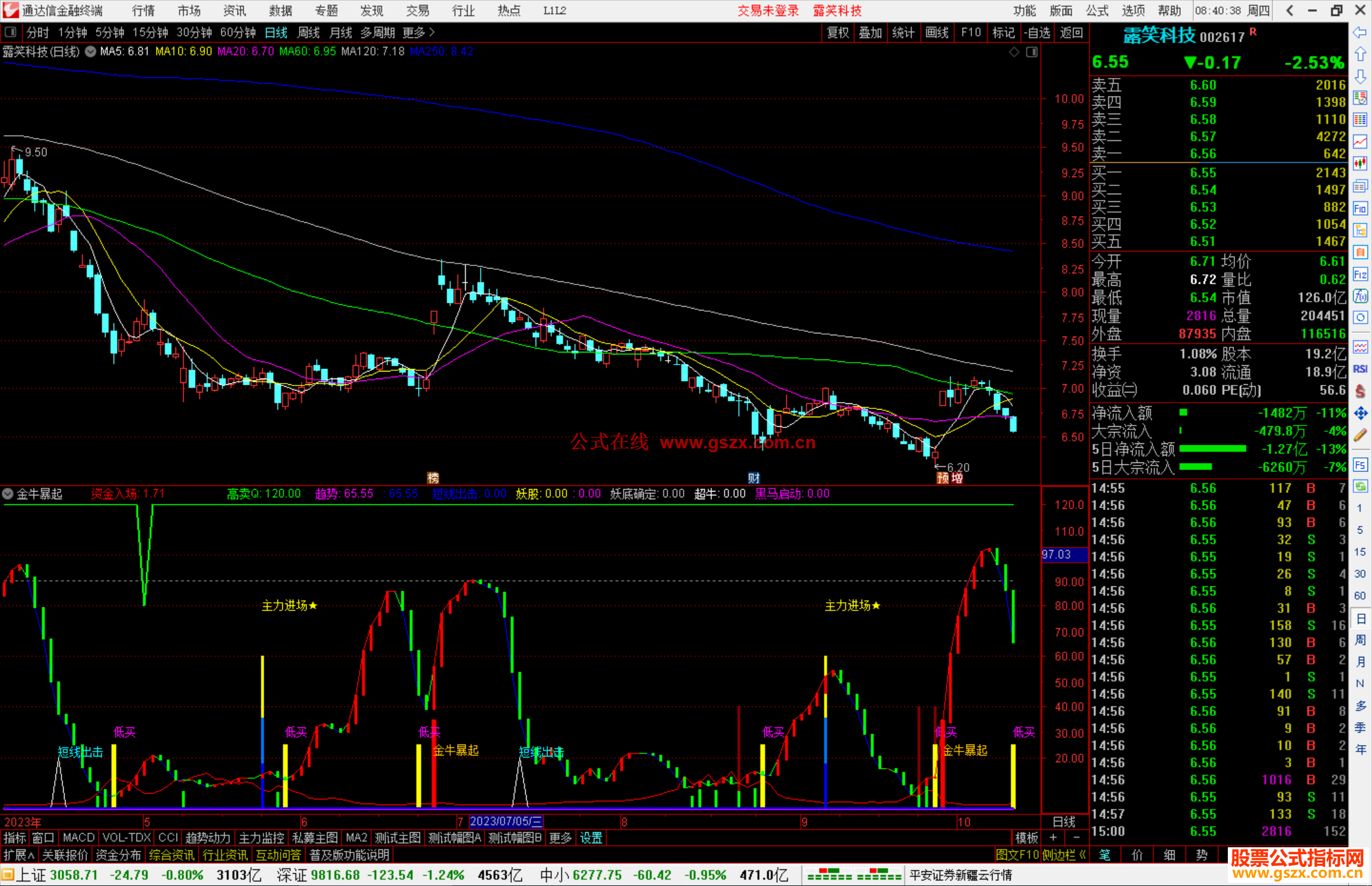Switch to the 周线 weekly period tab
The height and width of the screenshot is (886, 1372).
[309, 32]
